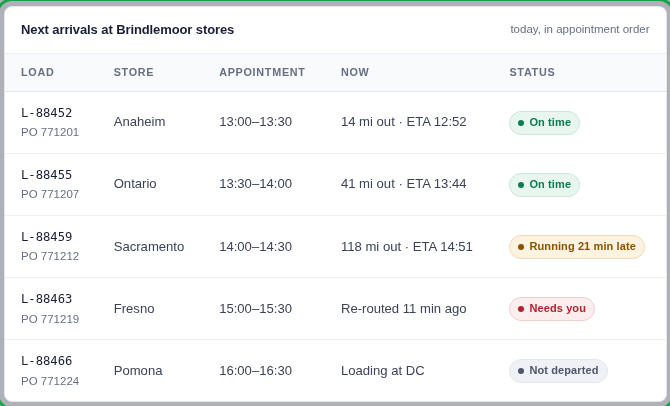Viewport: 670px width, 406px height.
Task: Click PO 771207 under load L-88455
Action: [50, 194]
